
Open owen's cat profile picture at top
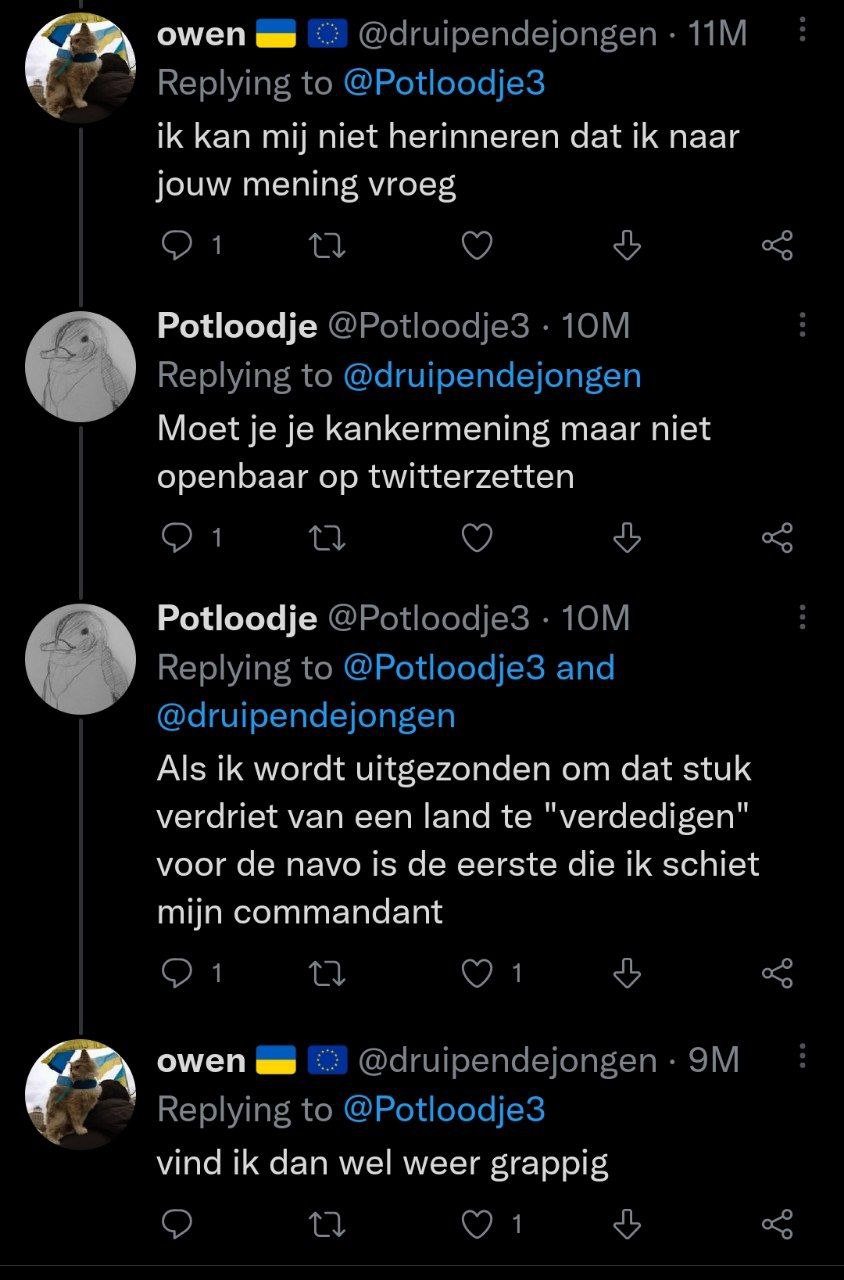(x=79, y=66)
